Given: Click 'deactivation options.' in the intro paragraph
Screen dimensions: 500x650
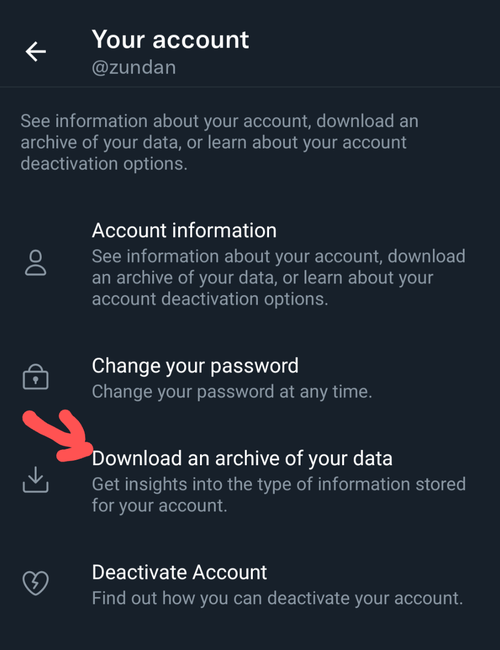Looking at the screenshot, I should click(104, 164).
